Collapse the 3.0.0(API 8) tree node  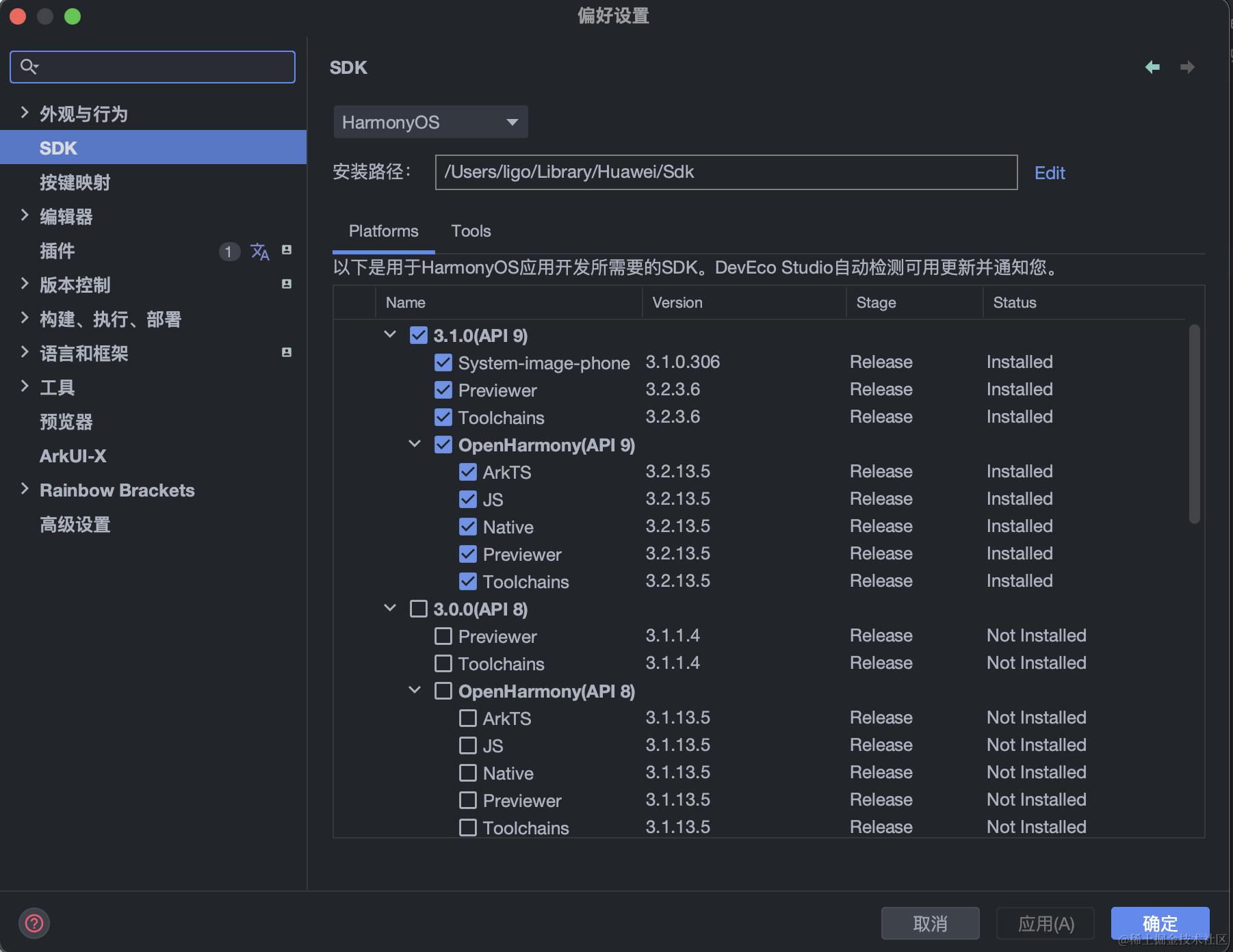click(390, 608)
